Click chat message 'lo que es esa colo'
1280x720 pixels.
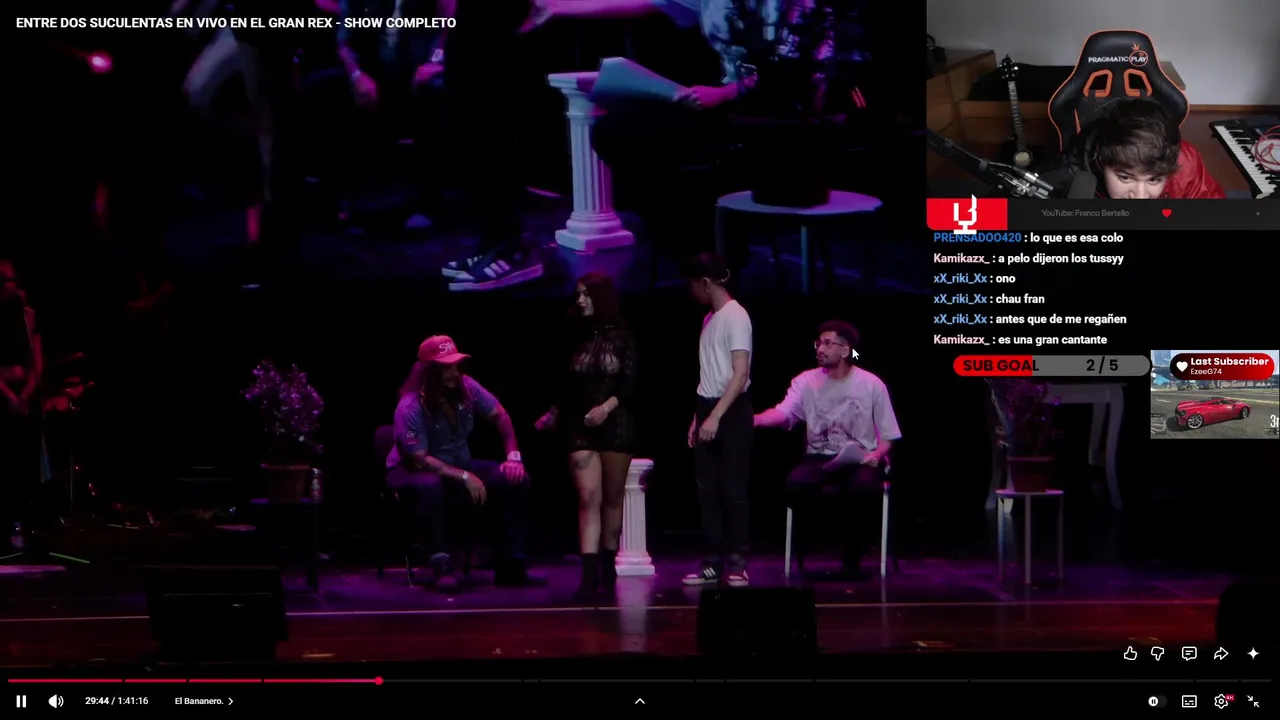pos(1076,238)
